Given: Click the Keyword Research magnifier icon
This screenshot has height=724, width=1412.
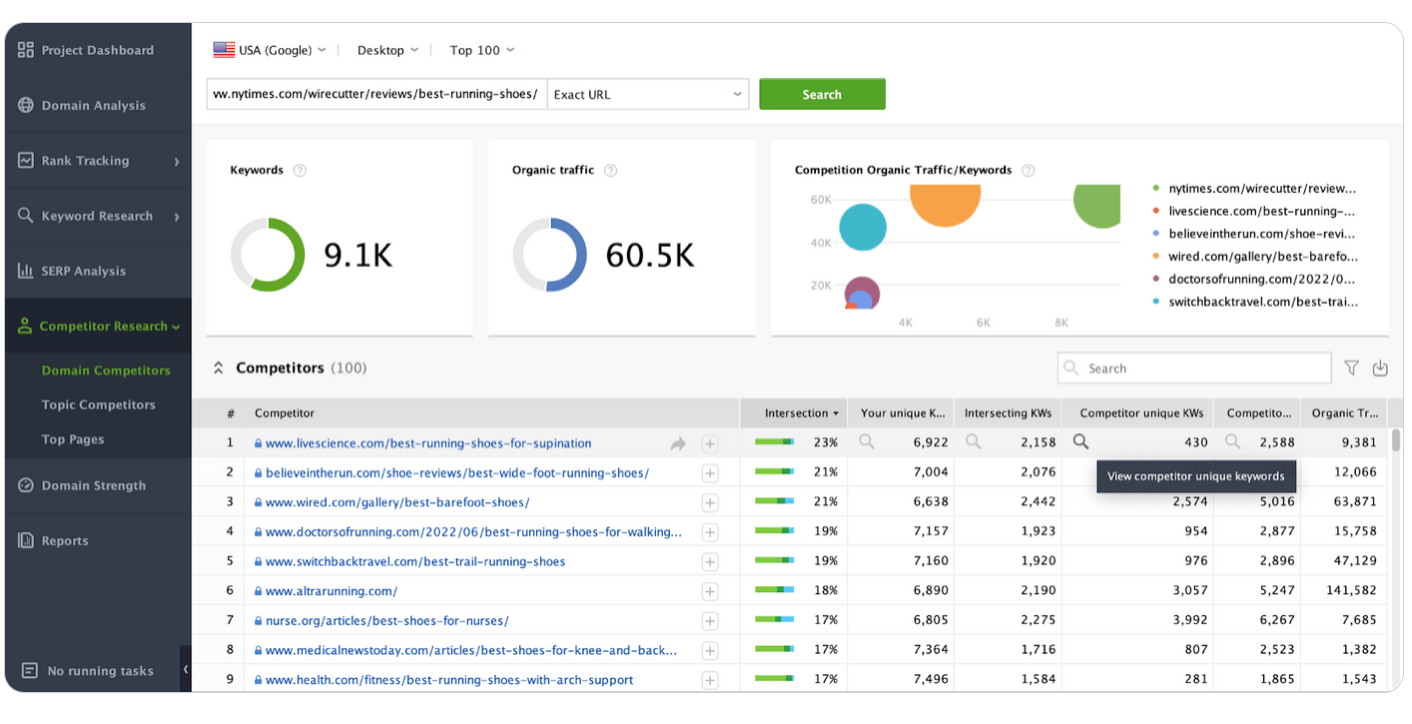Looking at the screenshot, I should point(26,215).
